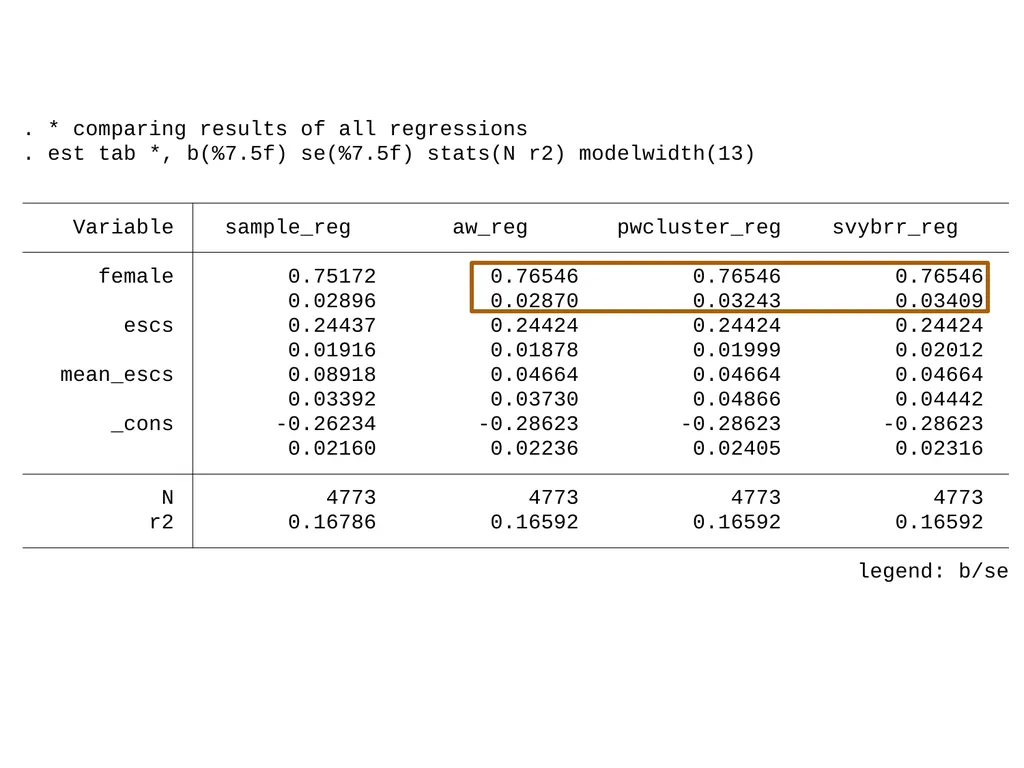The width and height of the screenshot is (1024, 768).
Task: Select aw_reg female coefficient 0.76546
Action: click(x=534, y=276)
